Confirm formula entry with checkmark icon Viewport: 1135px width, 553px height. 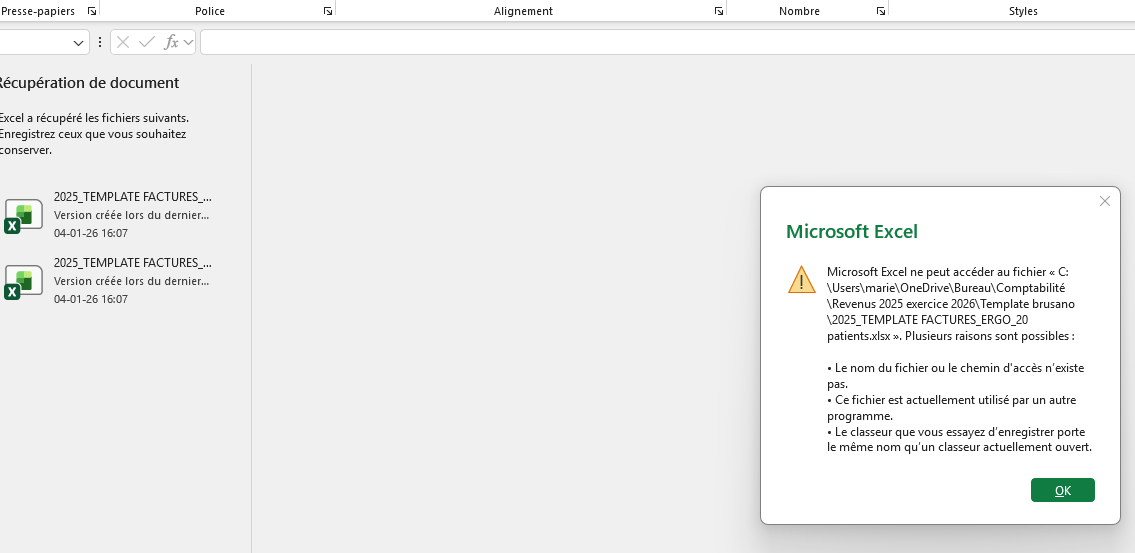(x=147, y=42)
